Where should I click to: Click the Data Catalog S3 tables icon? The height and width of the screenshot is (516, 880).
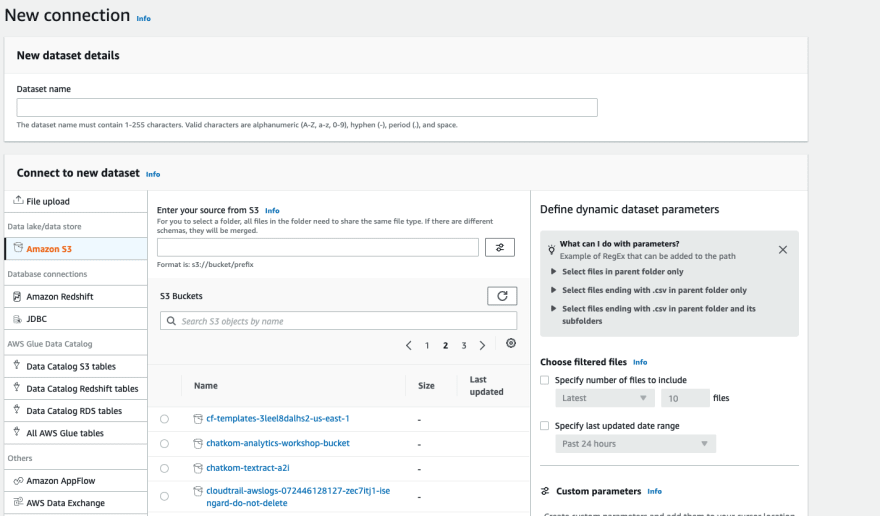point(17,365)
